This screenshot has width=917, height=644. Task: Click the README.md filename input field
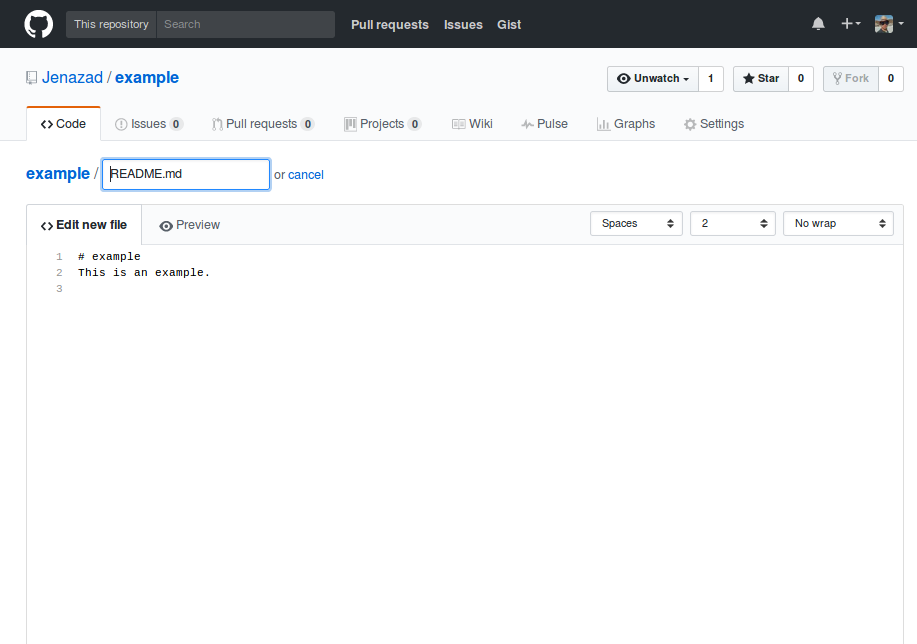pos(186,174)
